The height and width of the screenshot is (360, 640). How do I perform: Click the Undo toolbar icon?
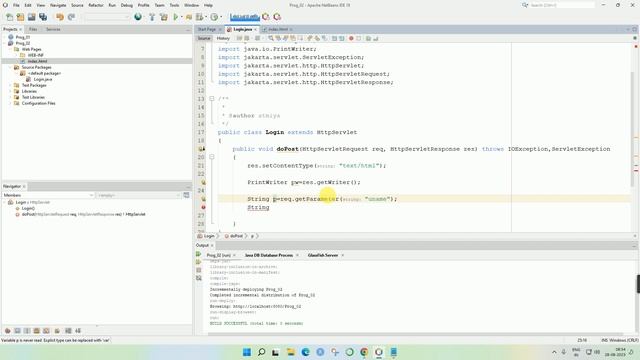tap(60, 17)
